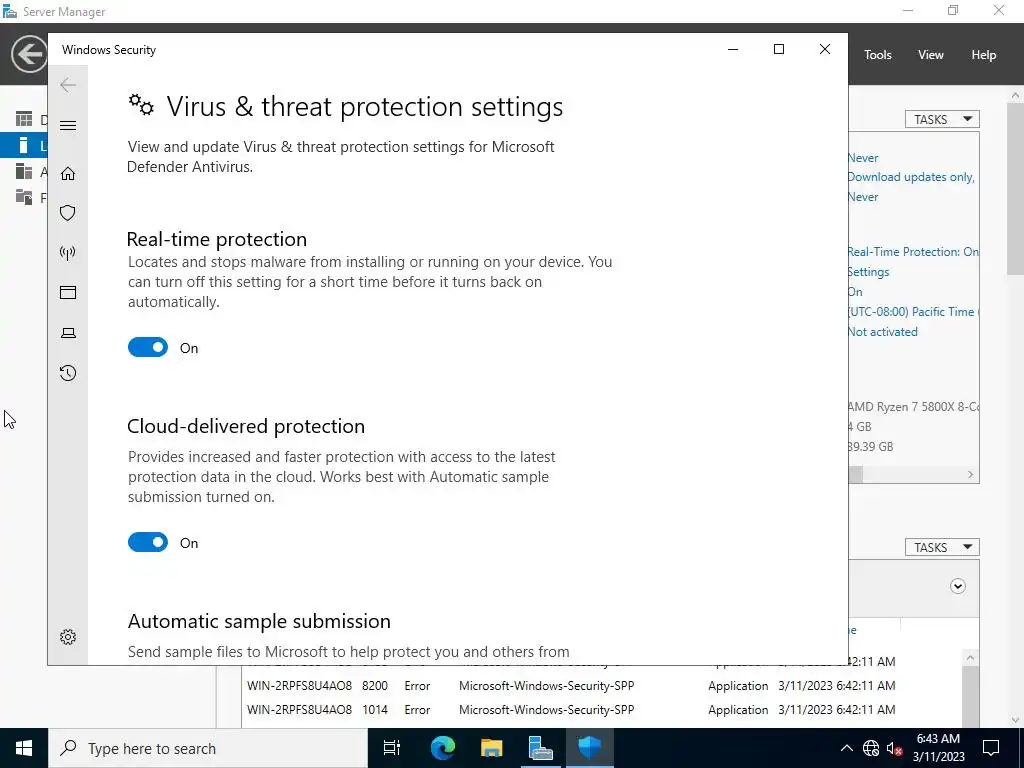Switch to Windows Security taskbar icon
Image resolution: width=1024 pixels, height=768 pixels.
point(590,748)
